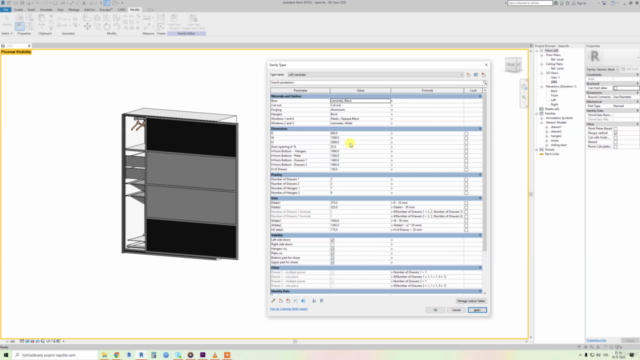Click Move Parameter Down icon
The image size is (640, 360).
click(x=303, y=301)
